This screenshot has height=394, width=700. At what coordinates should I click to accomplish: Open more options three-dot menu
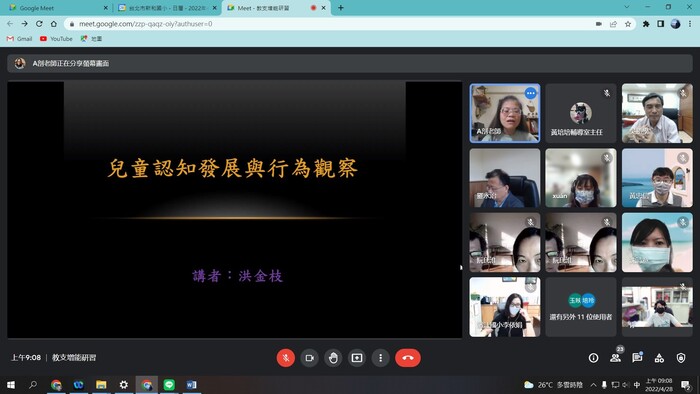[x=380, y=358]
